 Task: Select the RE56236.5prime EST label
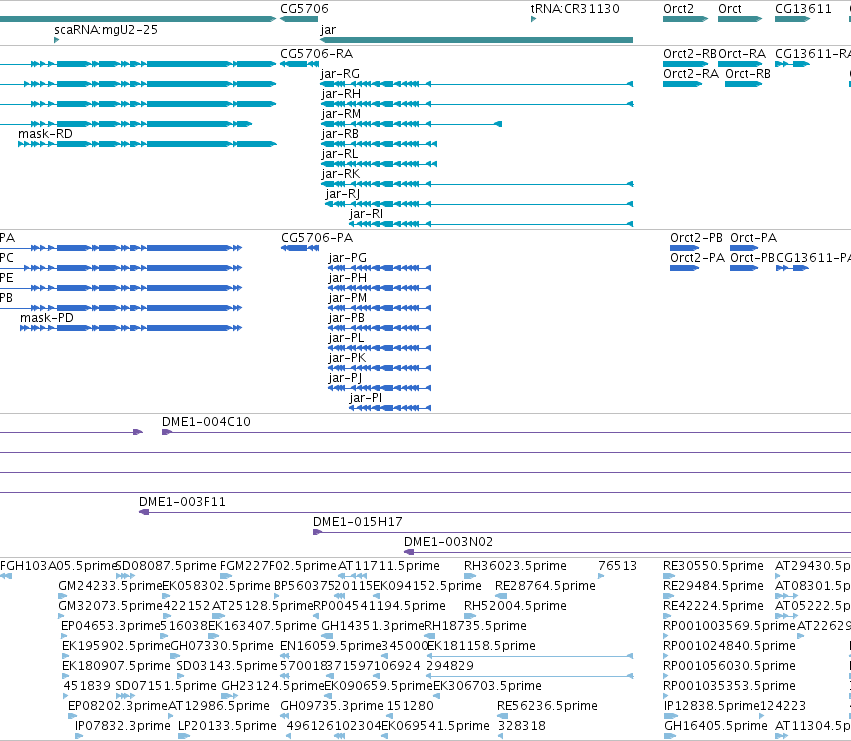[x=547, y=706]
